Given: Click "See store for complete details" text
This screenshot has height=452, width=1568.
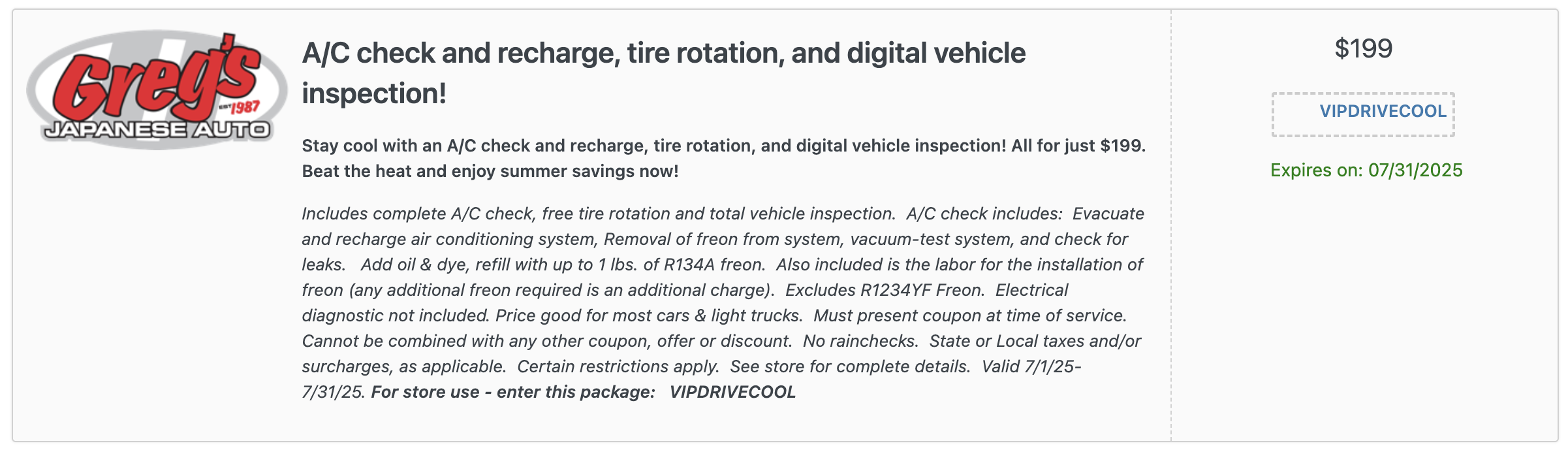Looking at the screenshot, I should pos(850,366).
